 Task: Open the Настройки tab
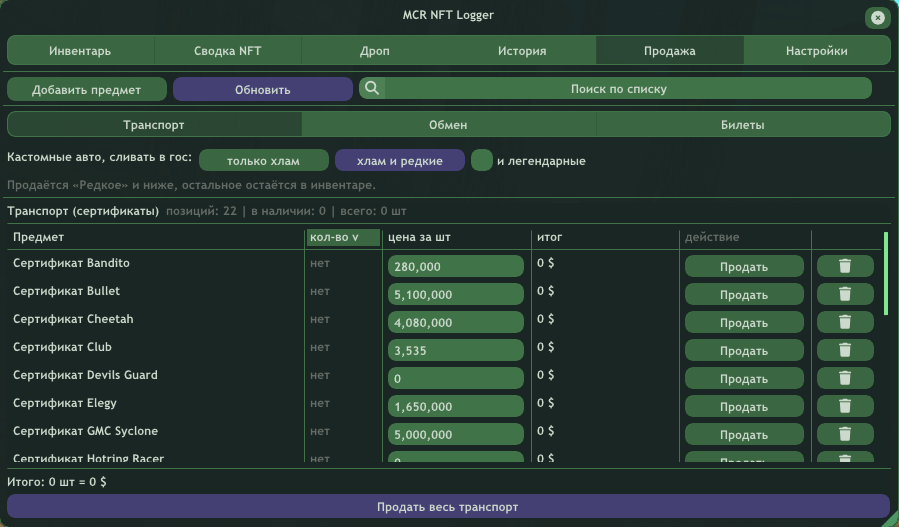[816, 50]
